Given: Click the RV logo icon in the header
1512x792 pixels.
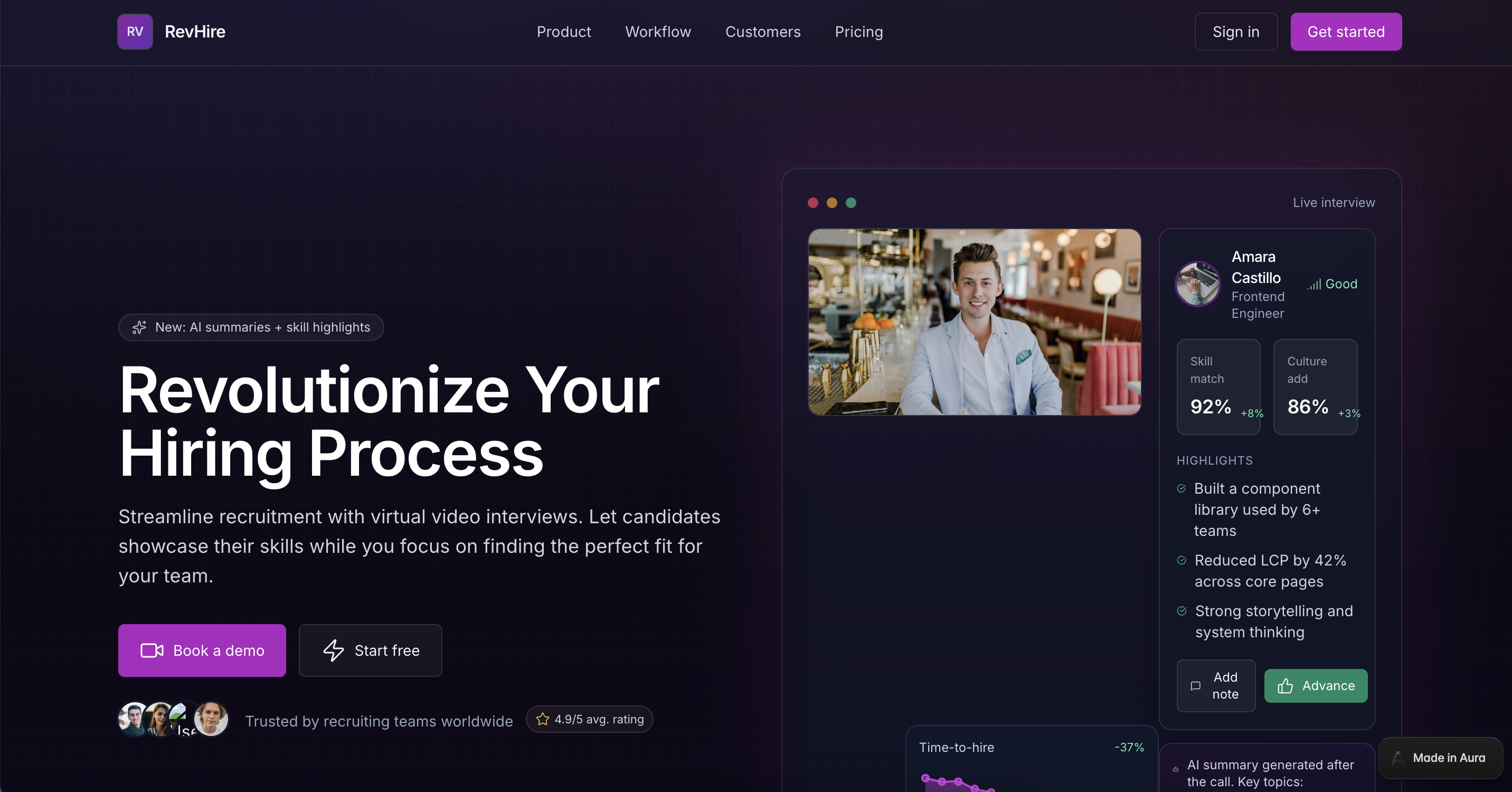Looking at the screenshot, I should [x=135, y=31].
